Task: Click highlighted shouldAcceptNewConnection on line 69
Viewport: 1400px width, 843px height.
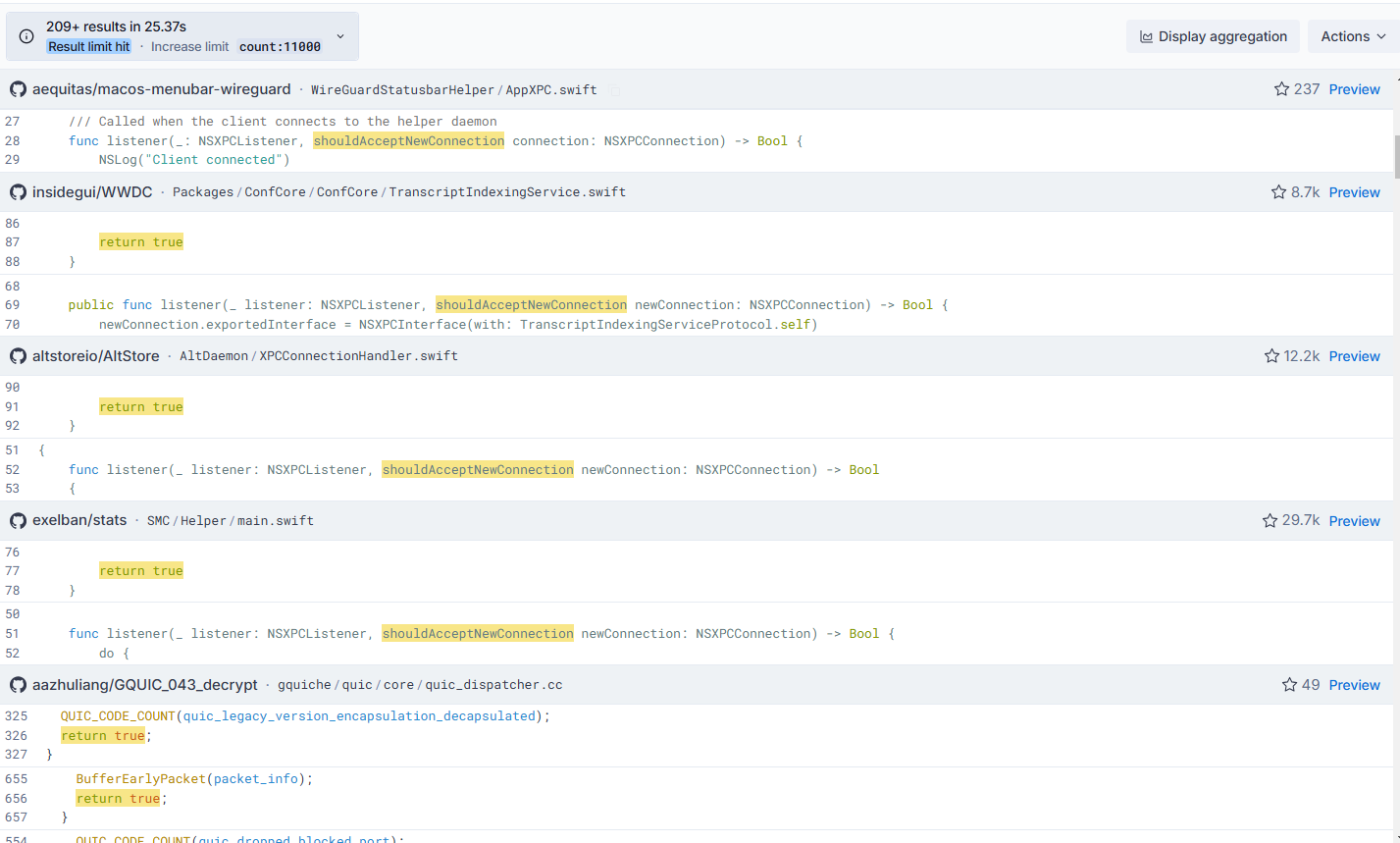Action: point(532,305)
